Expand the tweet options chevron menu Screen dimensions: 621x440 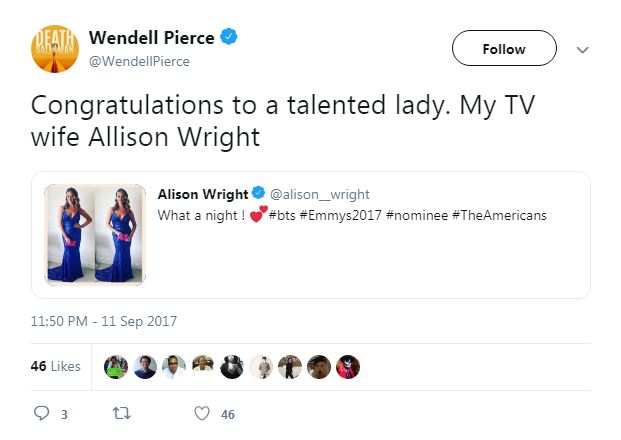pyautogui.click(x=583, y=49)
